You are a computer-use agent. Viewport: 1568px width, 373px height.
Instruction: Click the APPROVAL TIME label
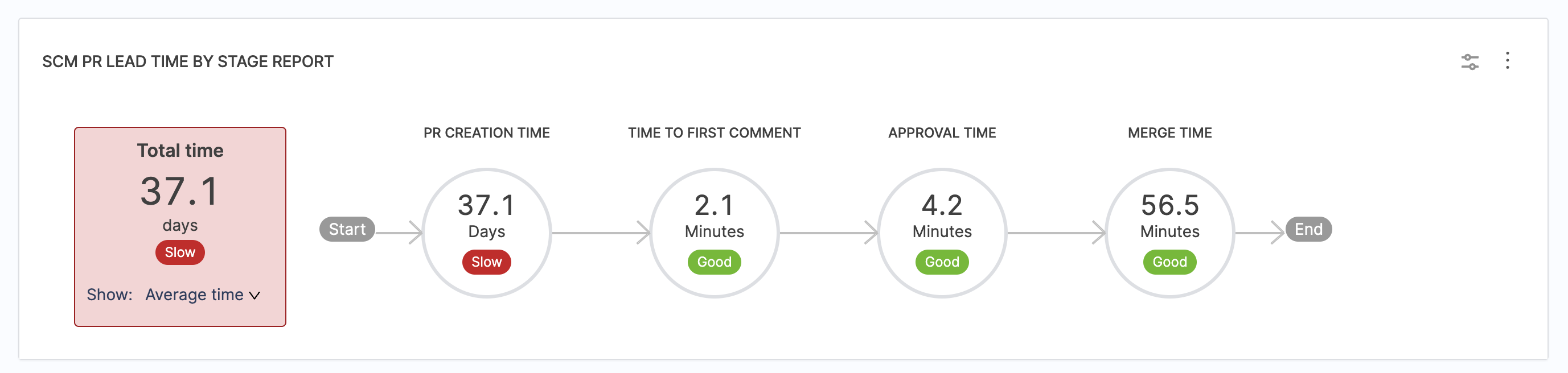pyautogui.click(x=942, y=133)
